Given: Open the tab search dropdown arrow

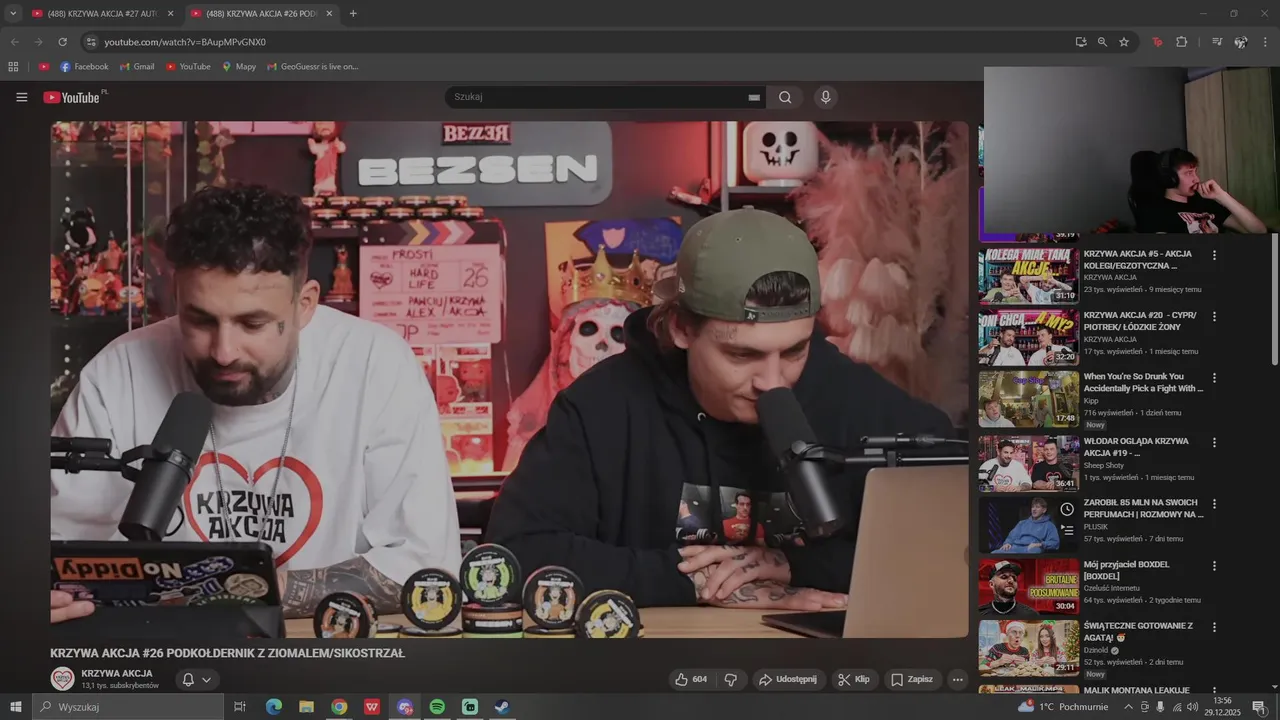Looking at the screenshot, I should [13, 14].
